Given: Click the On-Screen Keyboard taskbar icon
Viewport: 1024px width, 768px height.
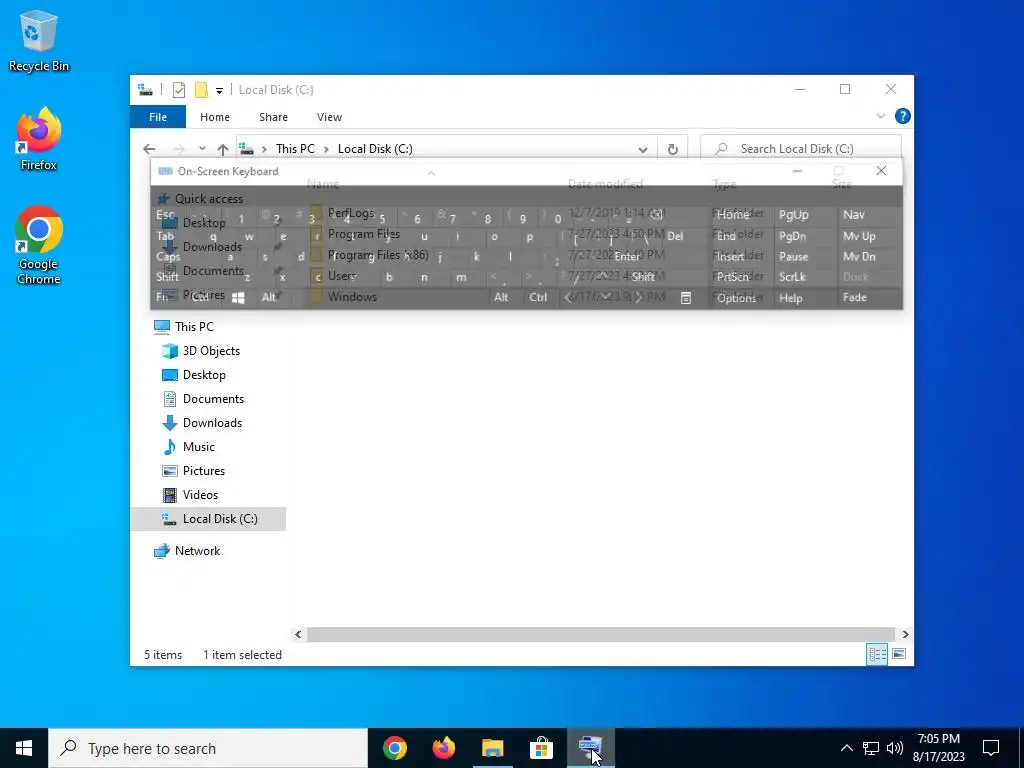Looking at the screenshot, I should coord(590,748).
